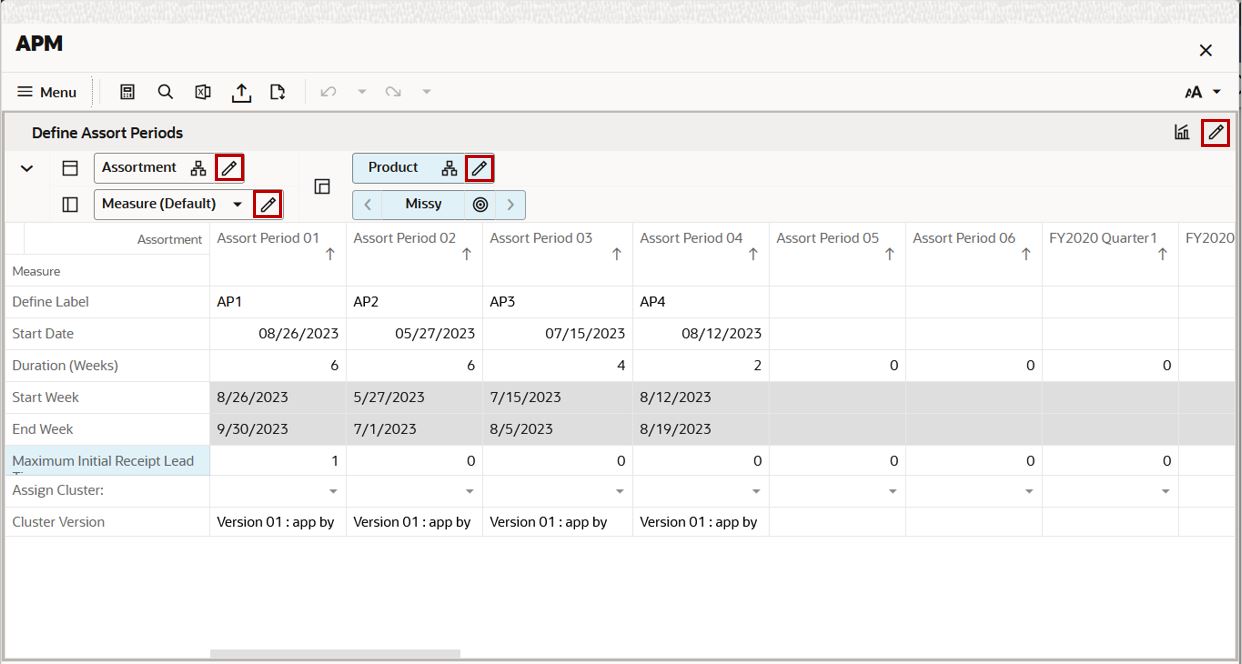Image resolution: width=1242 pixels, height=664 pixels.
Task: Click the import file icon in toolbar
Action: (278, 91)
